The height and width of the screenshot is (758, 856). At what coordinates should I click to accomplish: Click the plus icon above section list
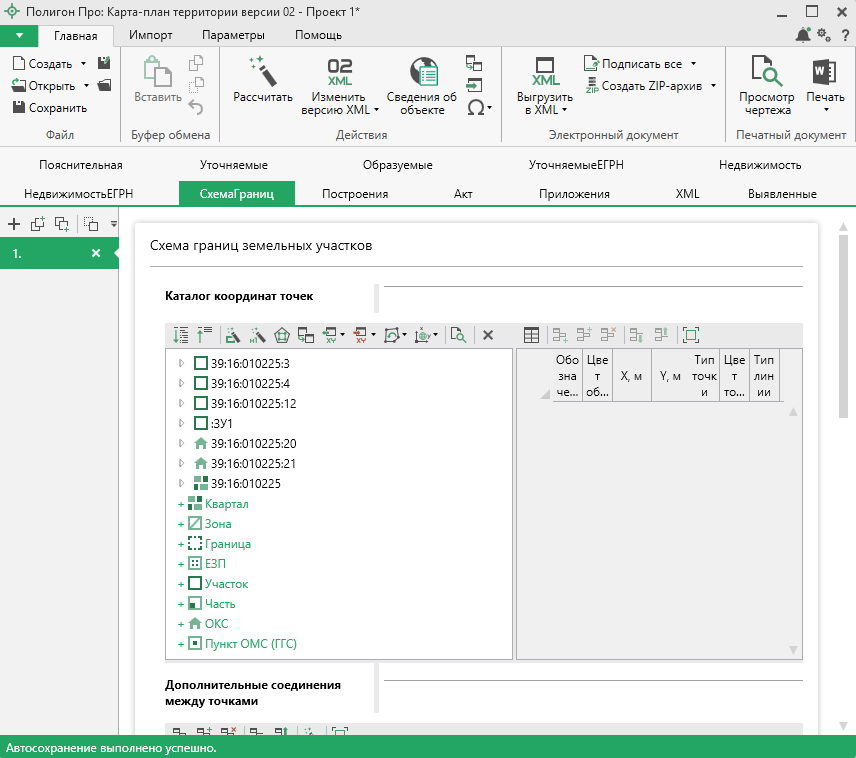(x=14, y=224)
